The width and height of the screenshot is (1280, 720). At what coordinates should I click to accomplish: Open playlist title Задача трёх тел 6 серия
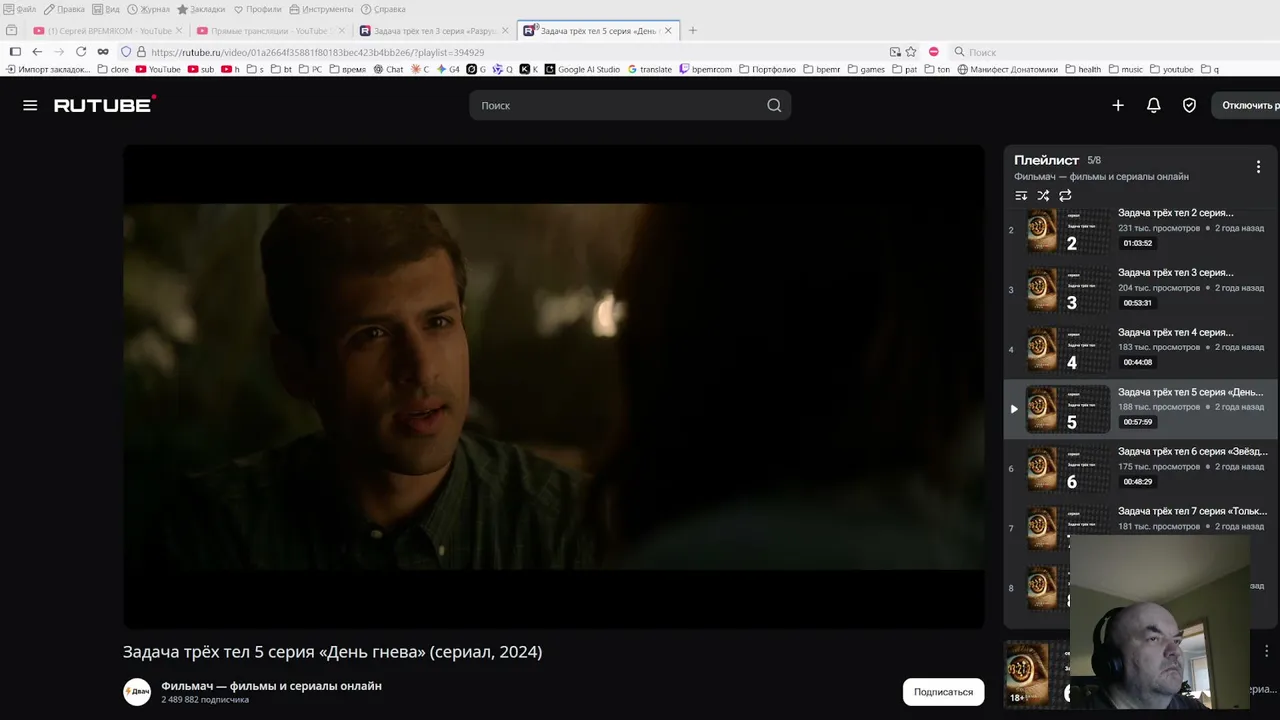(x=1193, y=451)
